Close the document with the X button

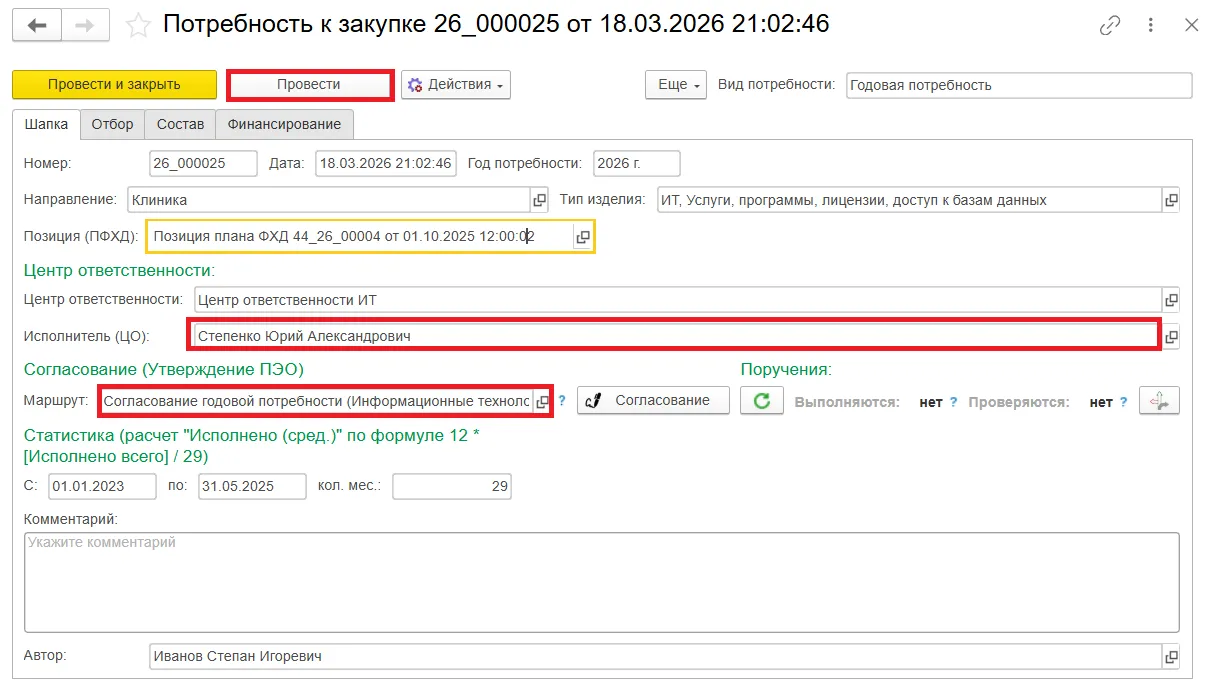1191,26
